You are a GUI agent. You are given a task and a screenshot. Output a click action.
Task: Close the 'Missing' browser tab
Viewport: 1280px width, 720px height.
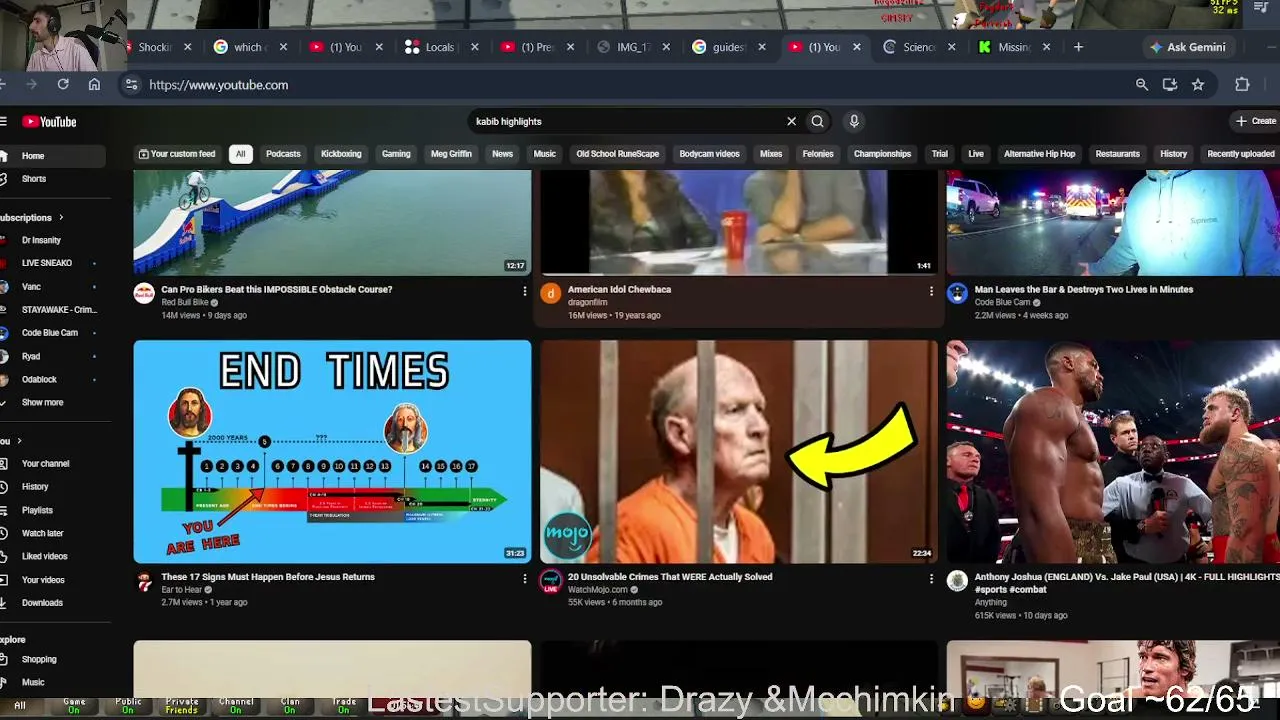pos(1047,47)
